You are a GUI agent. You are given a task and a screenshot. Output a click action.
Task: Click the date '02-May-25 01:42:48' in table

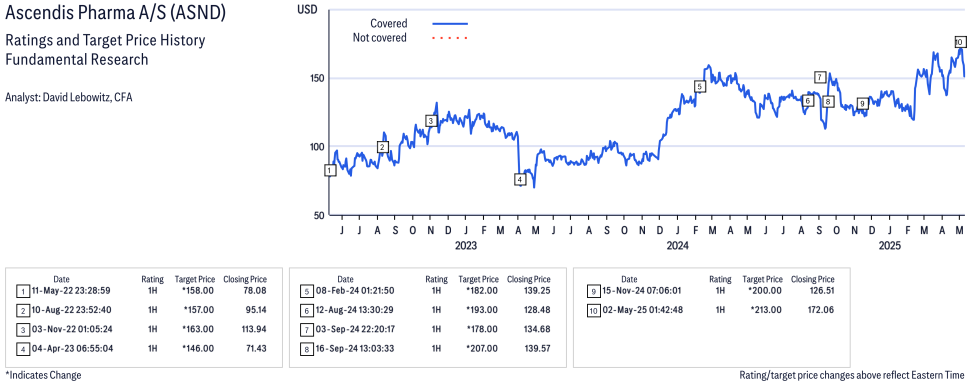pyautogui.click(x=644, y=310)
